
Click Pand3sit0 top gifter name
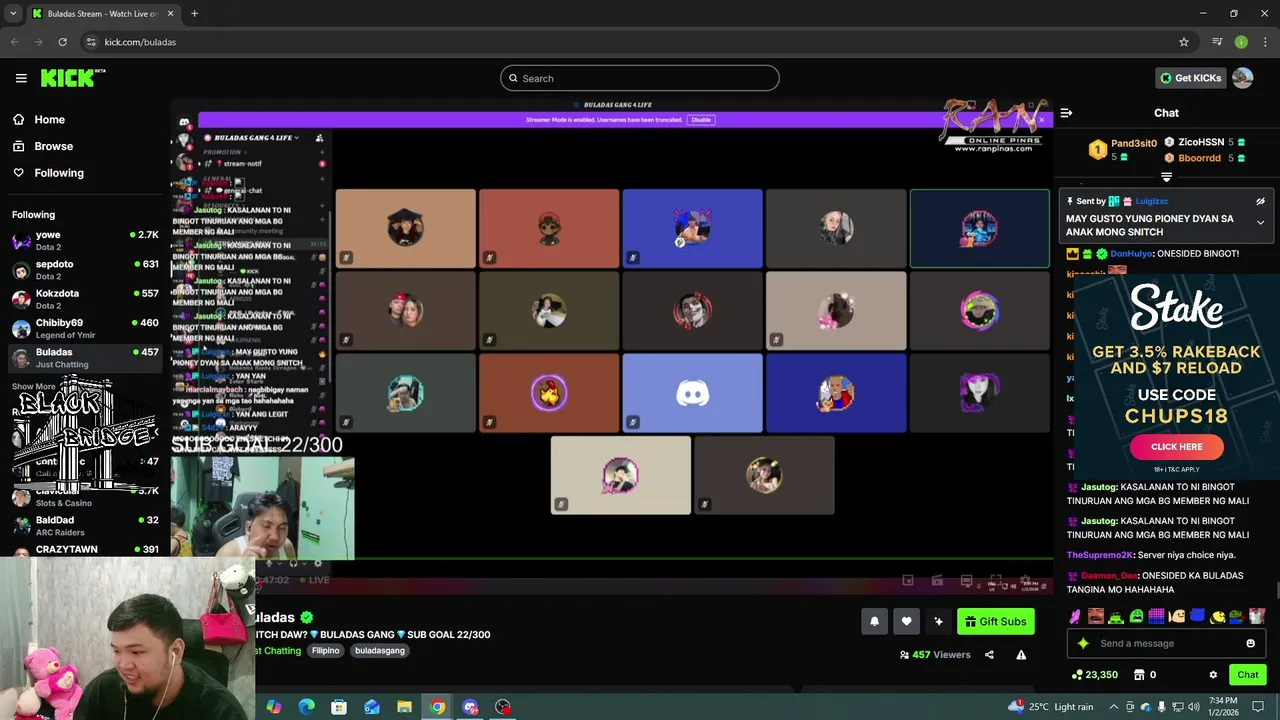tap(1134, 143)
